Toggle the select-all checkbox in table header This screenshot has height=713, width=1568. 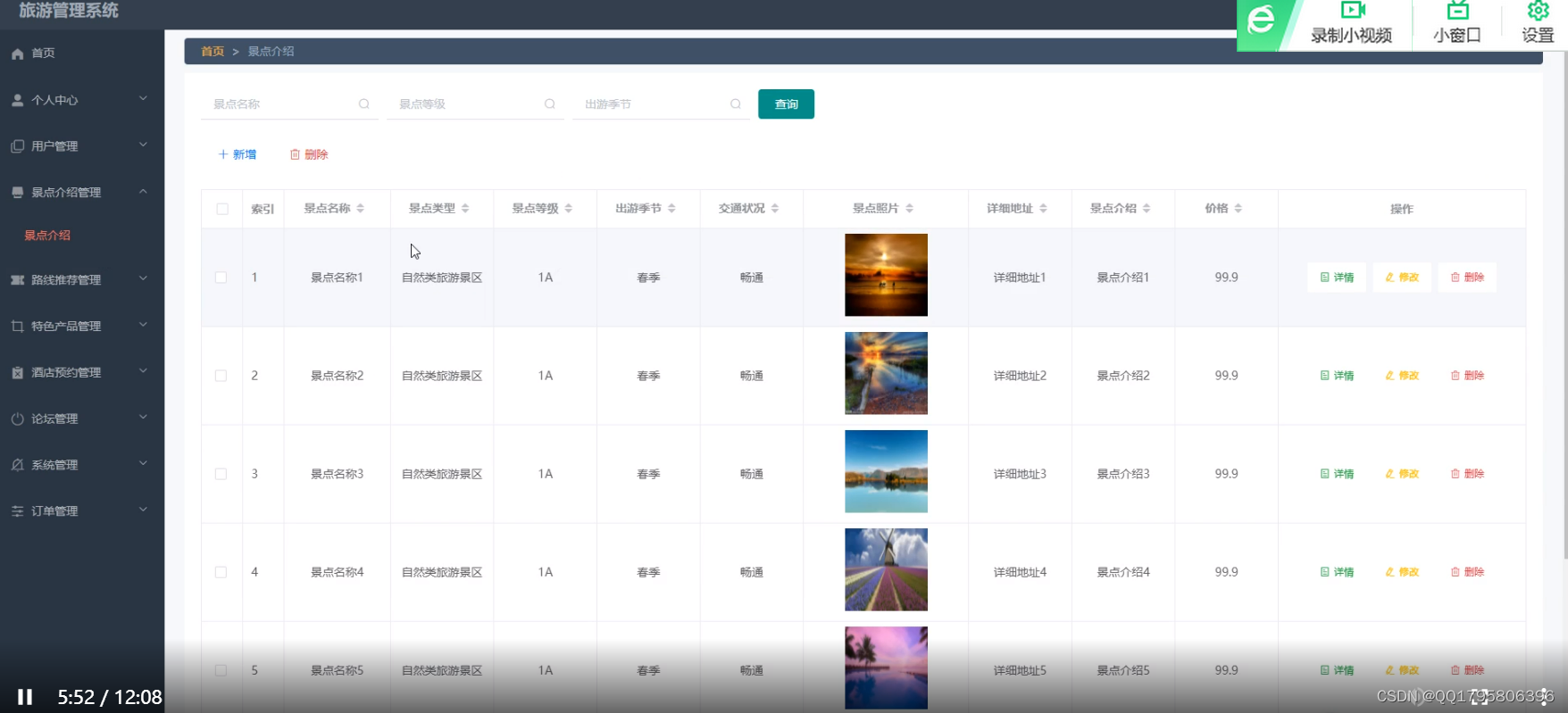(x=222, y=209)
